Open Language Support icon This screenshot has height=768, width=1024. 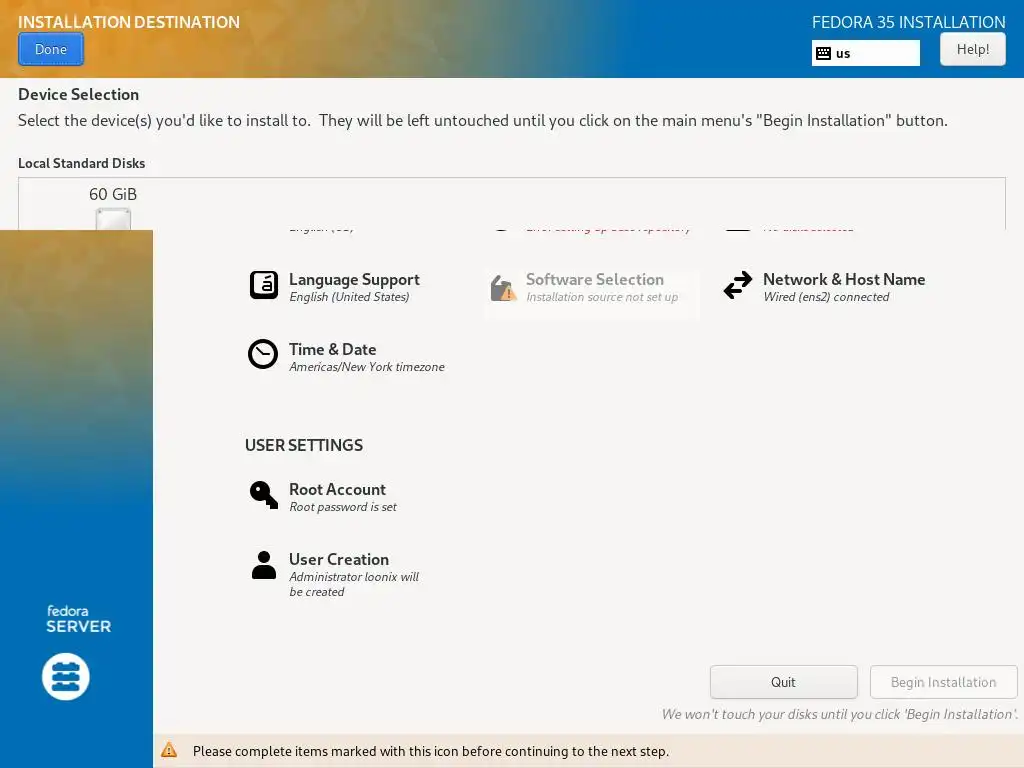(264, 285)
